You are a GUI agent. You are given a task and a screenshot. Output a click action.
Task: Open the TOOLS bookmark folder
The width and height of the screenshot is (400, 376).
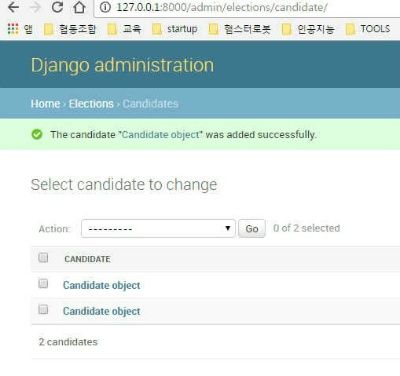[x=368, y=29]
